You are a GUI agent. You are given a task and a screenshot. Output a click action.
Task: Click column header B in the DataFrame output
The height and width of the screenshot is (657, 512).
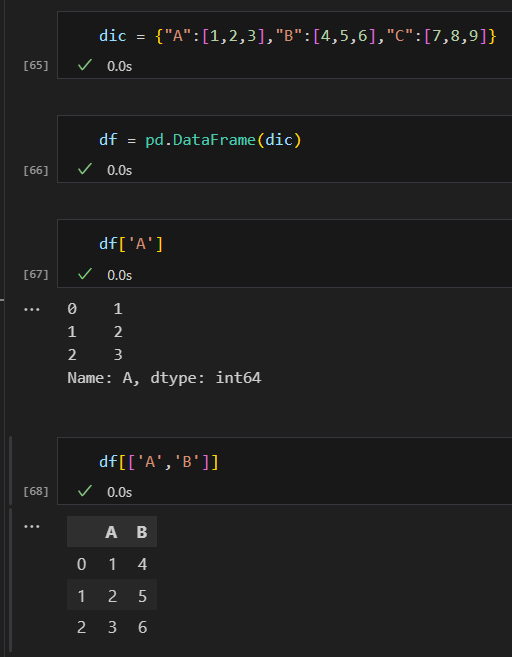pos(142,532)
